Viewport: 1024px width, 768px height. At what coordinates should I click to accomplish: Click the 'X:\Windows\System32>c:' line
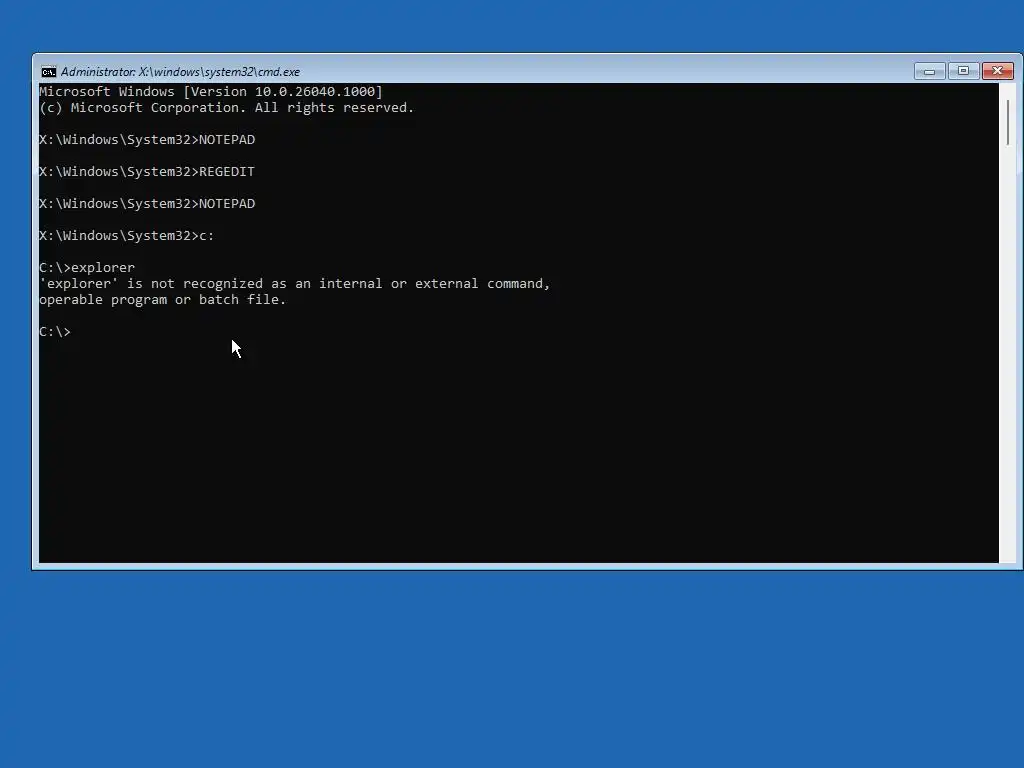pos(127,236)
